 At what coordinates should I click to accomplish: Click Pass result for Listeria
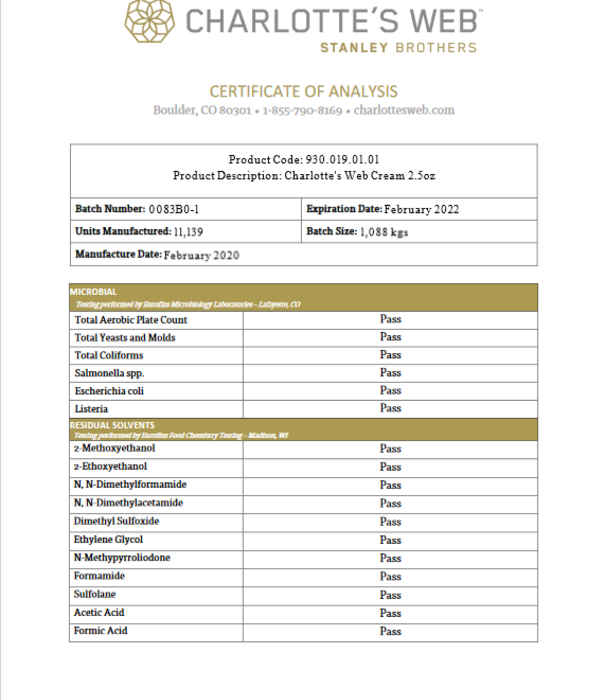(x=391, y=408)
